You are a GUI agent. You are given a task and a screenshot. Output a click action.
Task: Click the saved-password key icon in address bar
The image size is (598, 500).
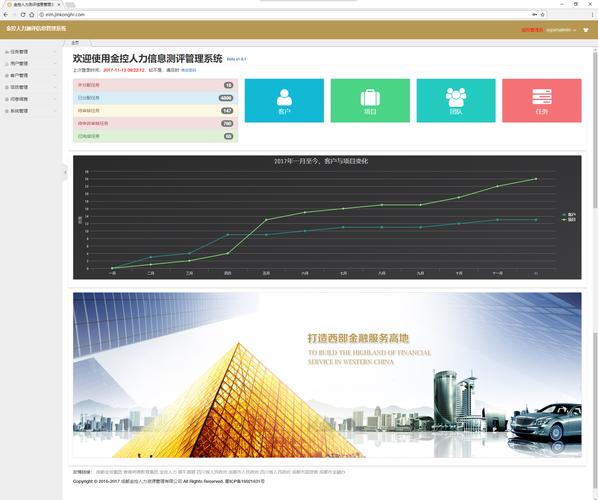pos(534,14)
